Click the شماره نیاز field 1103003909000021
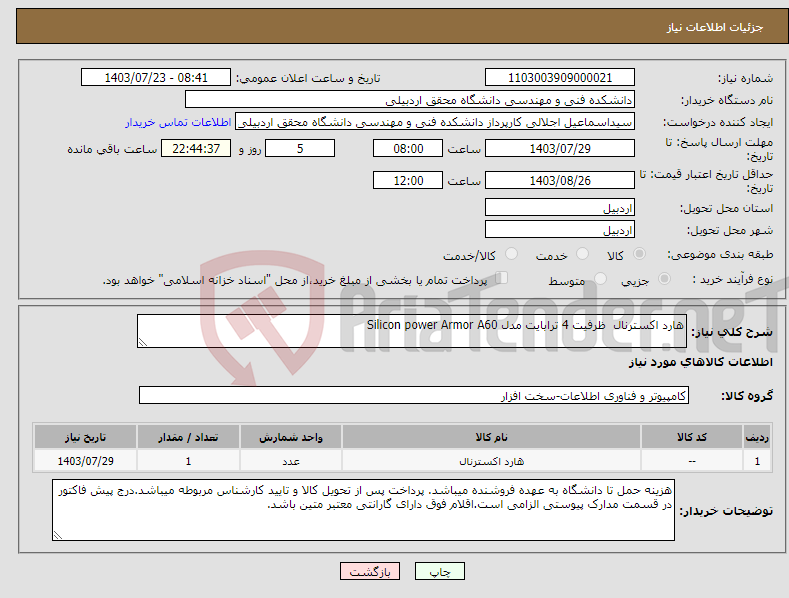 tap(560, 78)
